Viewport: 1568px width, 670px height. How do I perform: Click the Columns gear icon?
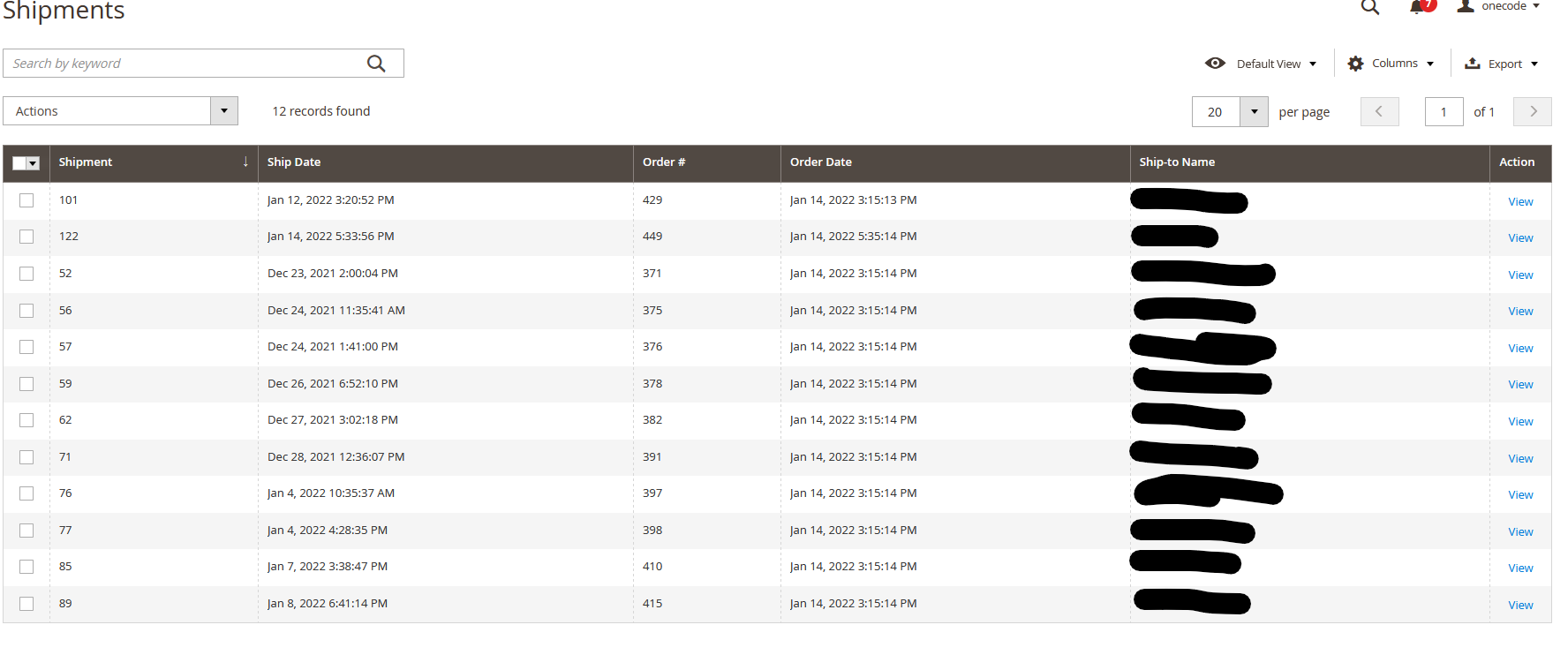pyautogui.click(x=1356, y=64)
